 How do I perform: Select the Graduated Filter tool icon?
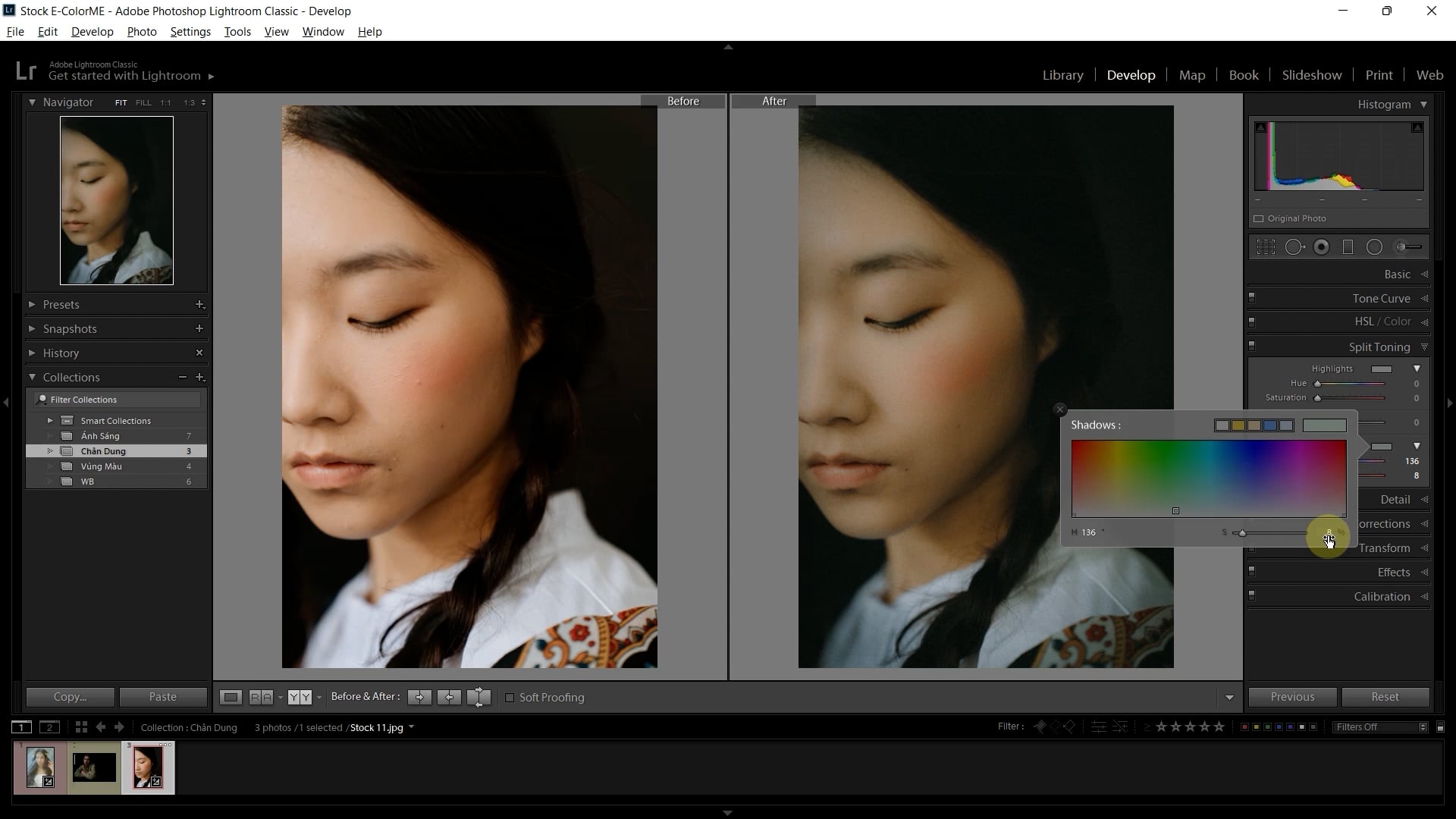[x=1348, y=247]
